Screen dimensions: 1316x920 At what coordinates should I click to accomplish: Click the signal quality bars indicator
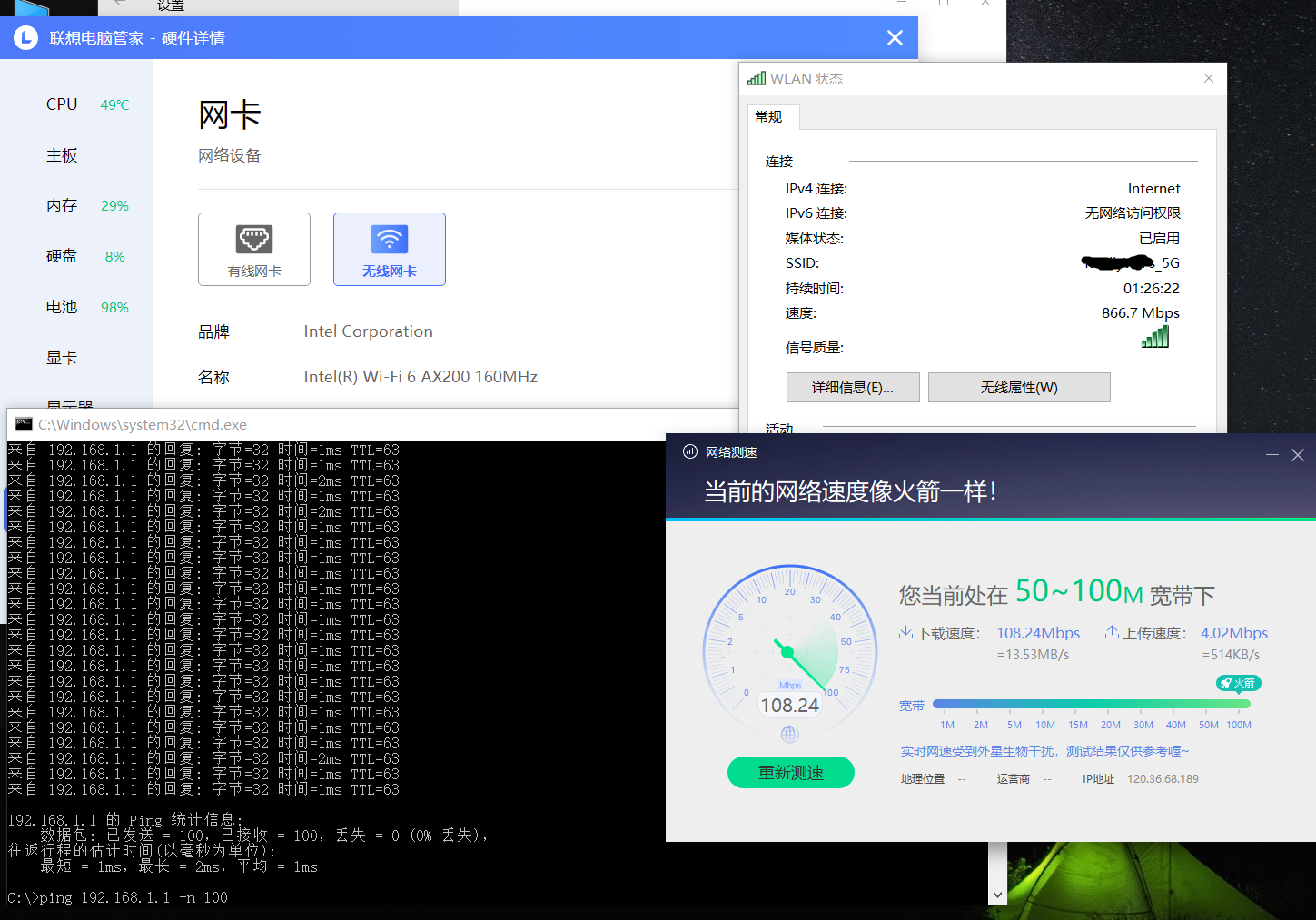[x=1155, y=337]
